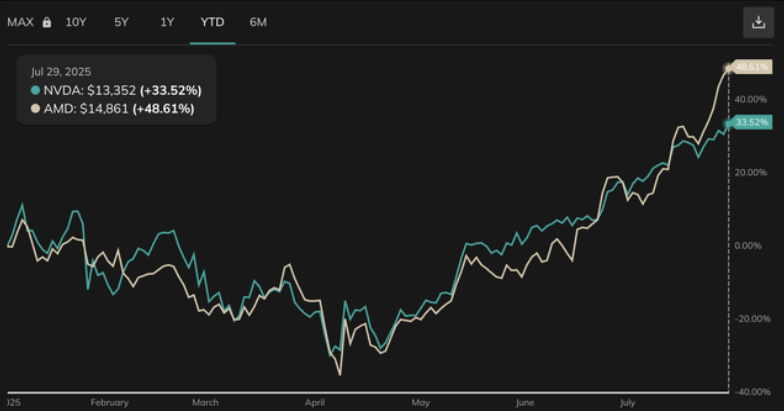Click the February label on the x-axis
784x411 pixels.
pos(109,402)
